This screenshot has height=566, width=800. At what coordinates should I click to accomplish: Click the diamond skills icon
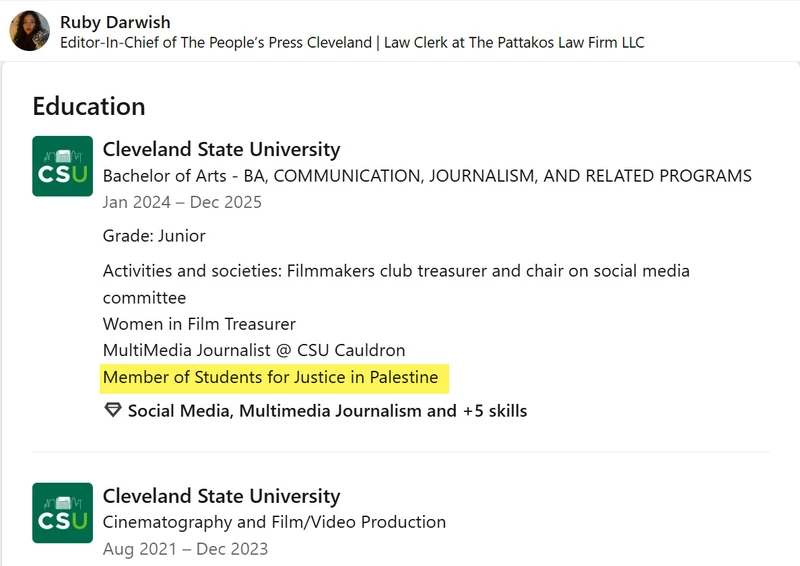point(113,410)
